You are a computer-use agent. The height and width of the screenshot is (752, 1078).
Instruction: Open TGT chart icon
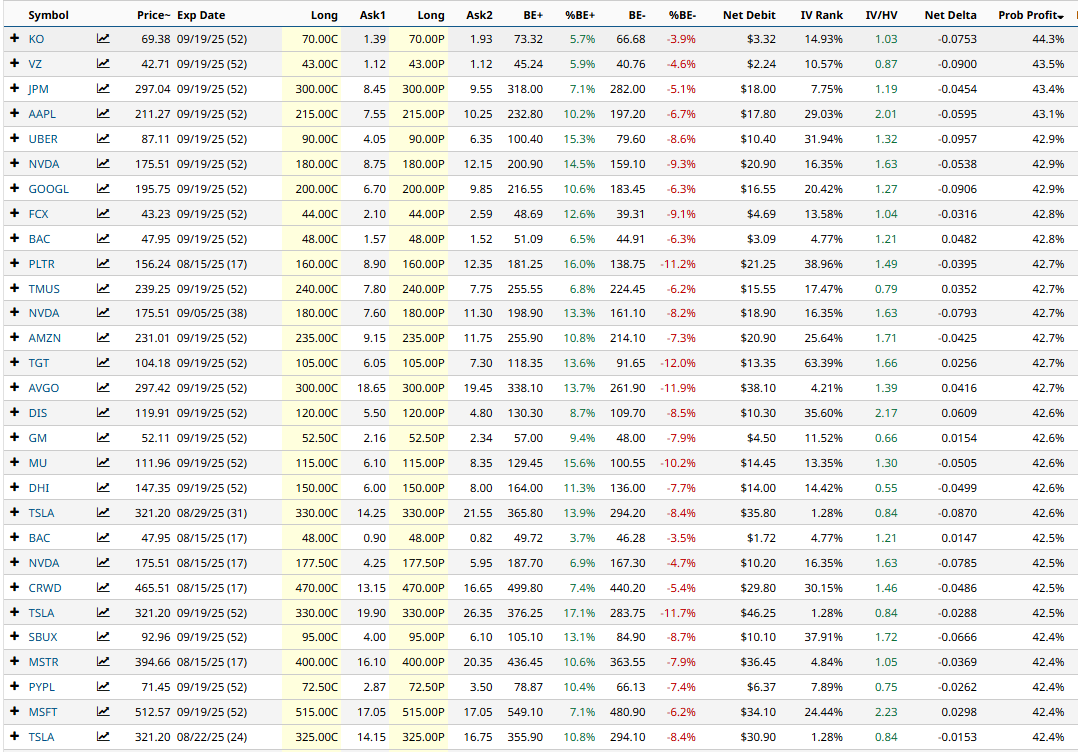pos(103,363)
